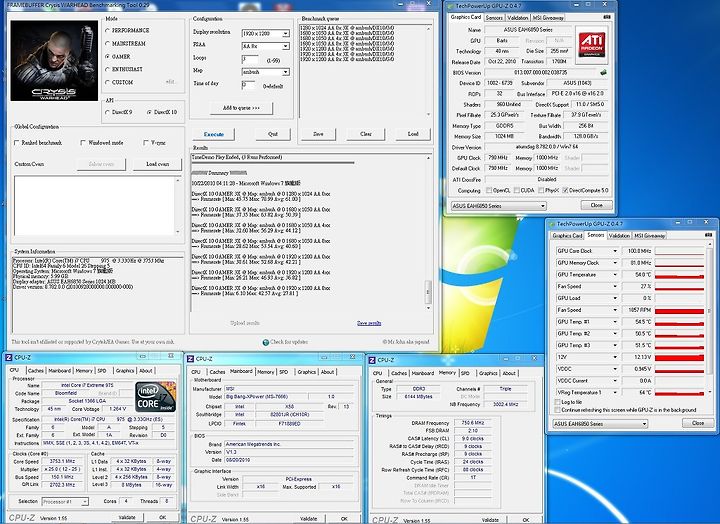
Task: Click the Save button under Benchmark queue
Action: (318, 134)
